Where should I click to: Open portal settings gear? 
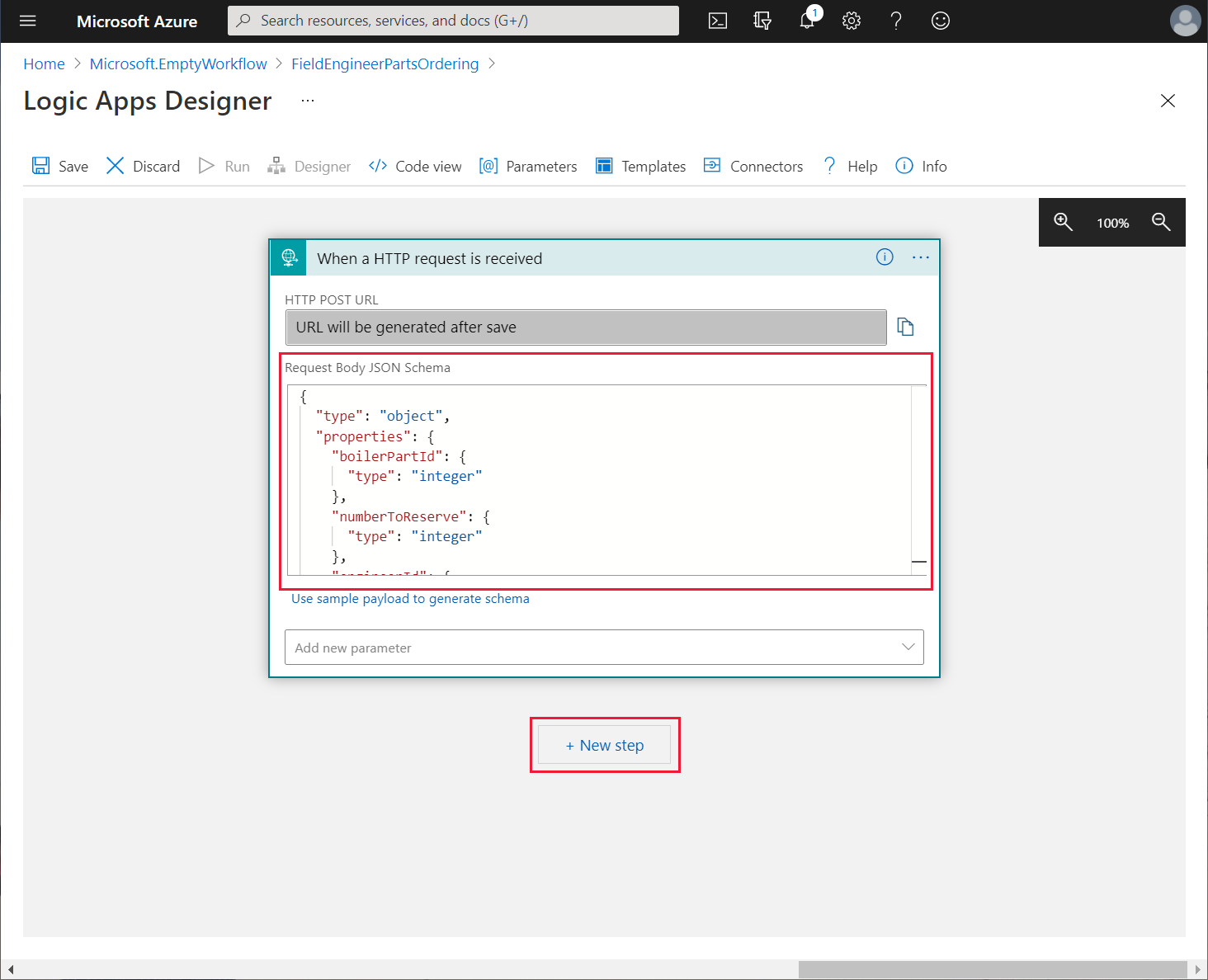coord(852,21)
